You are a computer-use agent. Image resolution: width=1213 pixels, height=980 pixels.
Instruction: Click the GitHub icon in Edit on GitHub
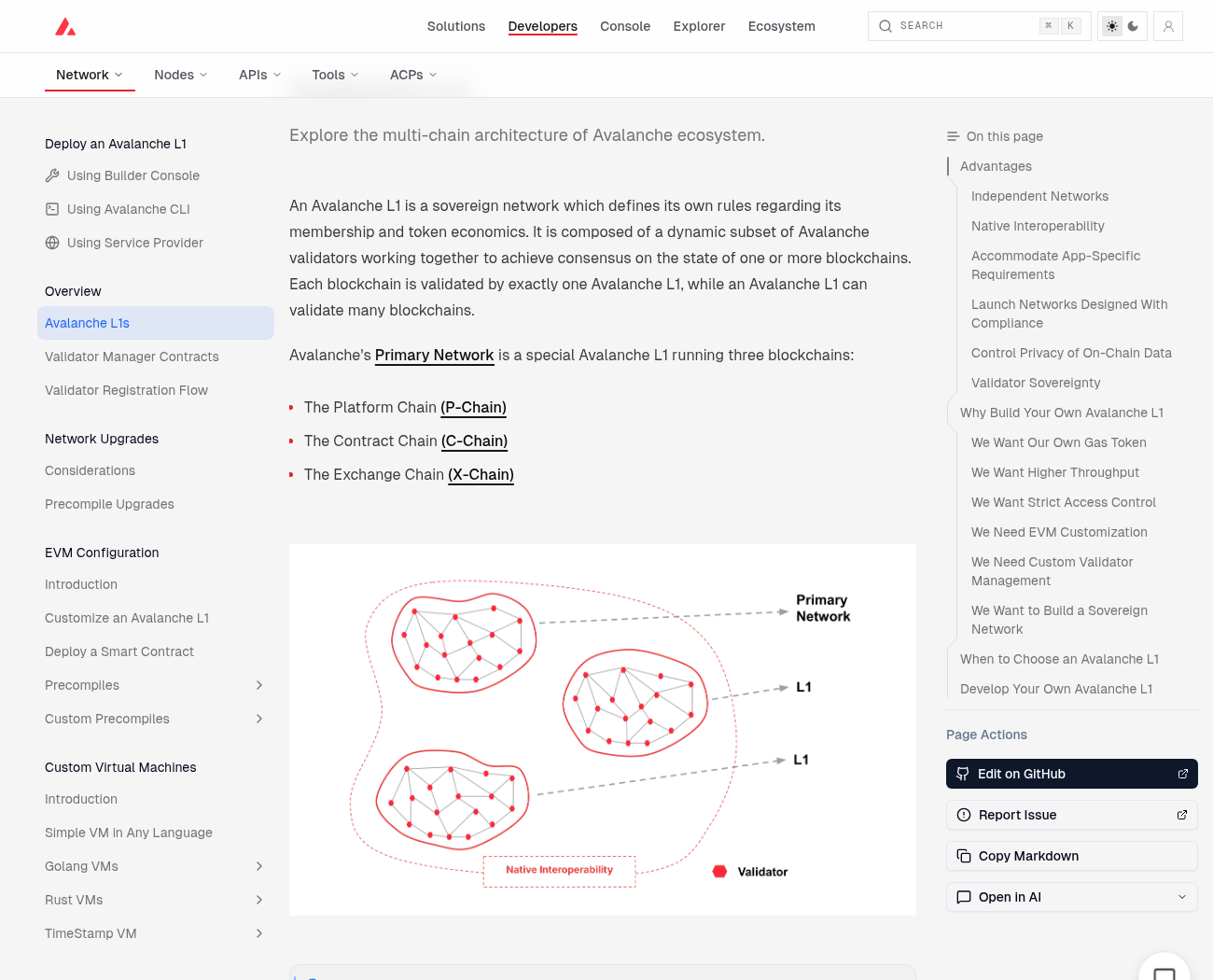tap(963, 774)
